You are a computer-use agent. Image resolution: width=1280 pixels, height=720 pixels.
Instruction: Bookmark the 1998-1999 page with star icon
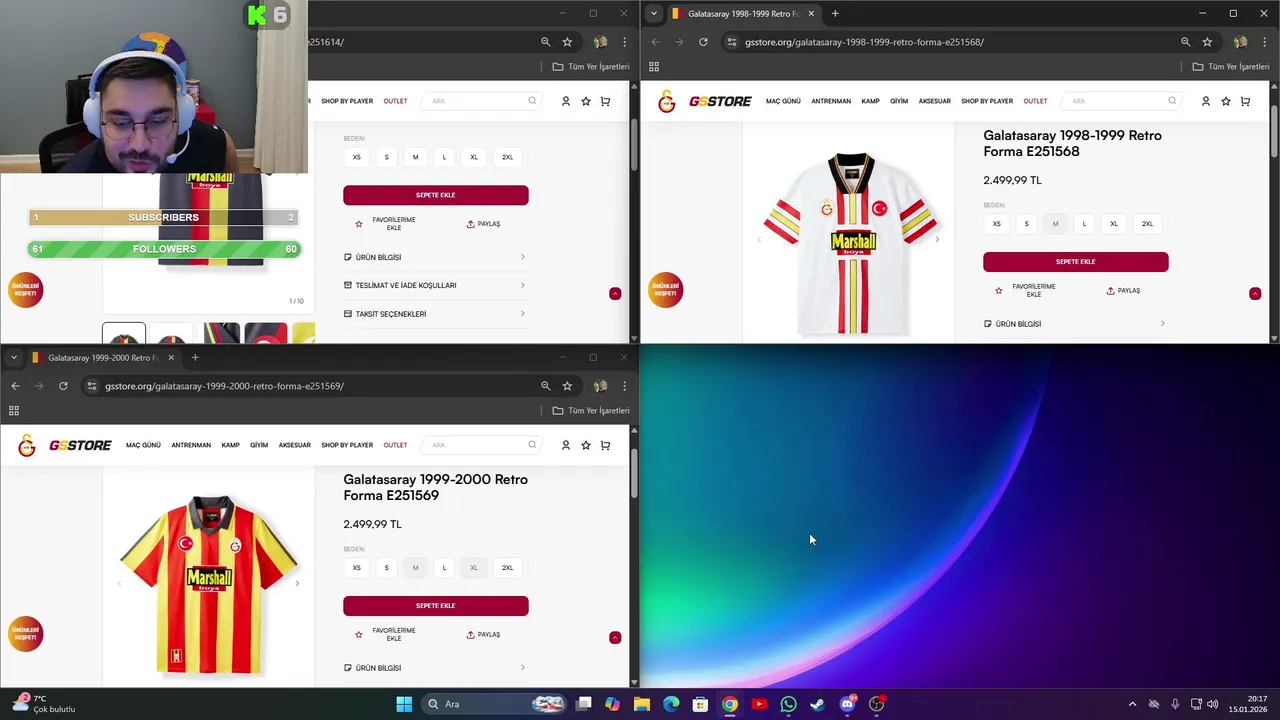[1207, 42]
